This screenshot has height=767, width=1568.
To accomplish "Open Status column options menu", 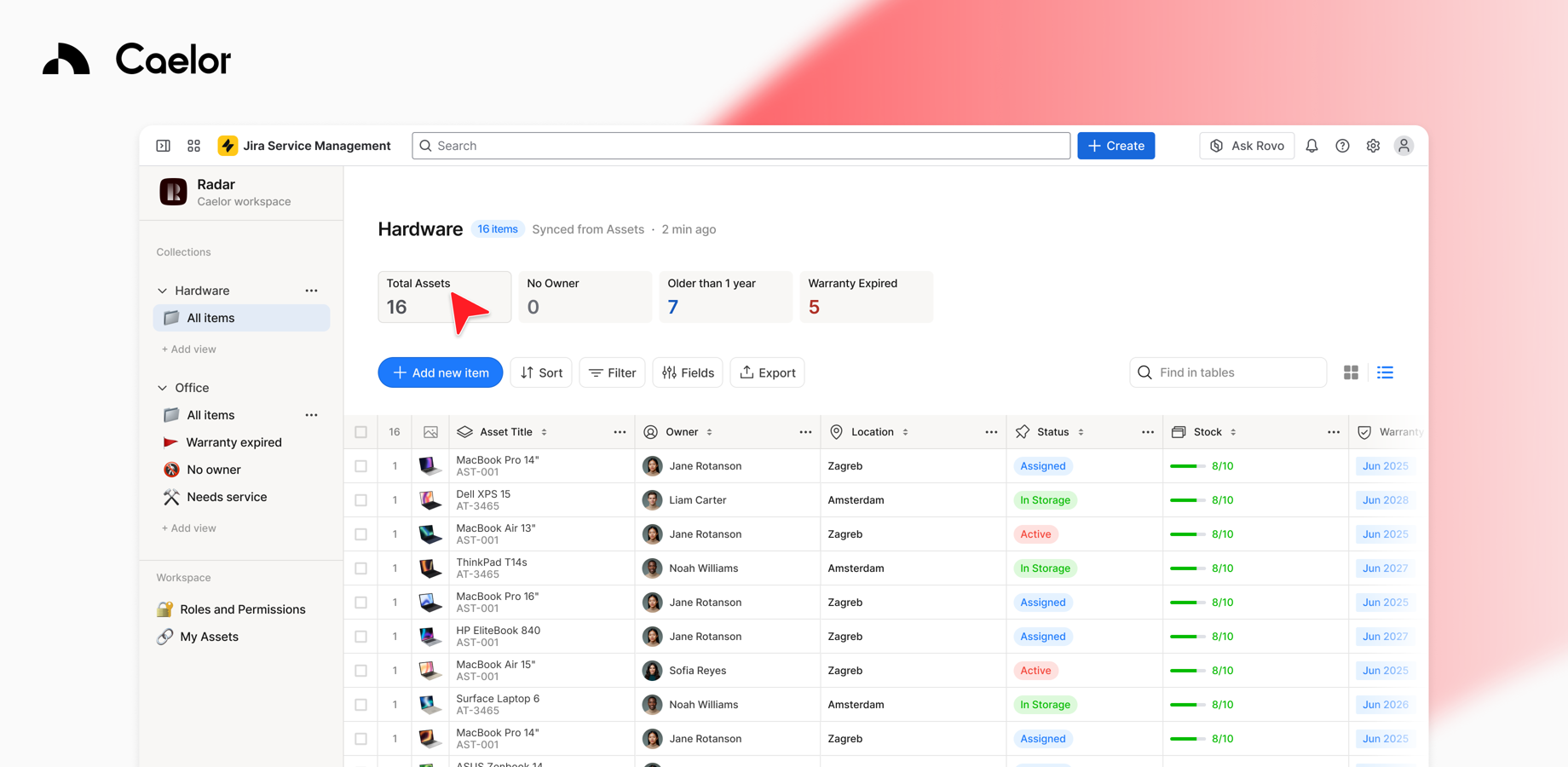I will (1148, 432).
